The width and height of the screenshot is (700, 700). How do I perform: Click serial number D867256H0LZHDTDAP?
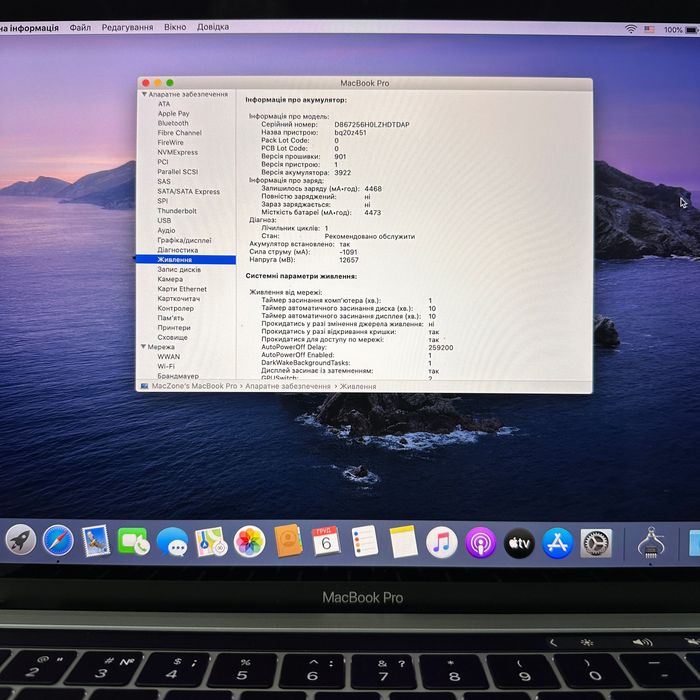pos(372,125)
